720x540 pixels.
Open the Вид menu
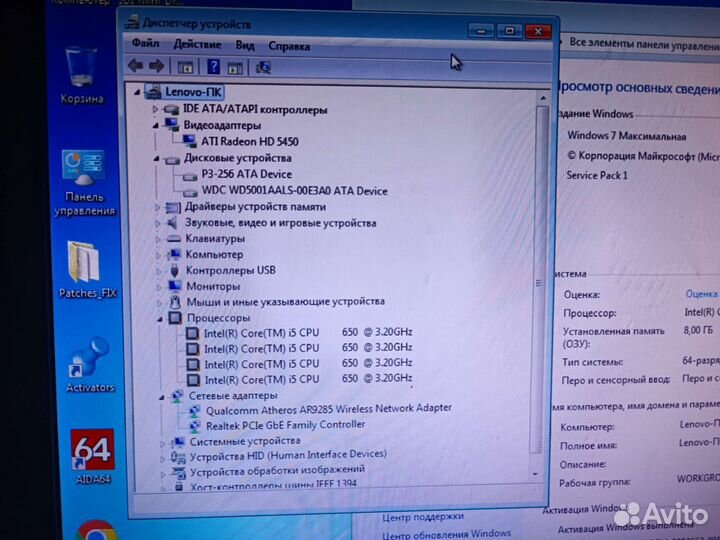tap(245, 45)
